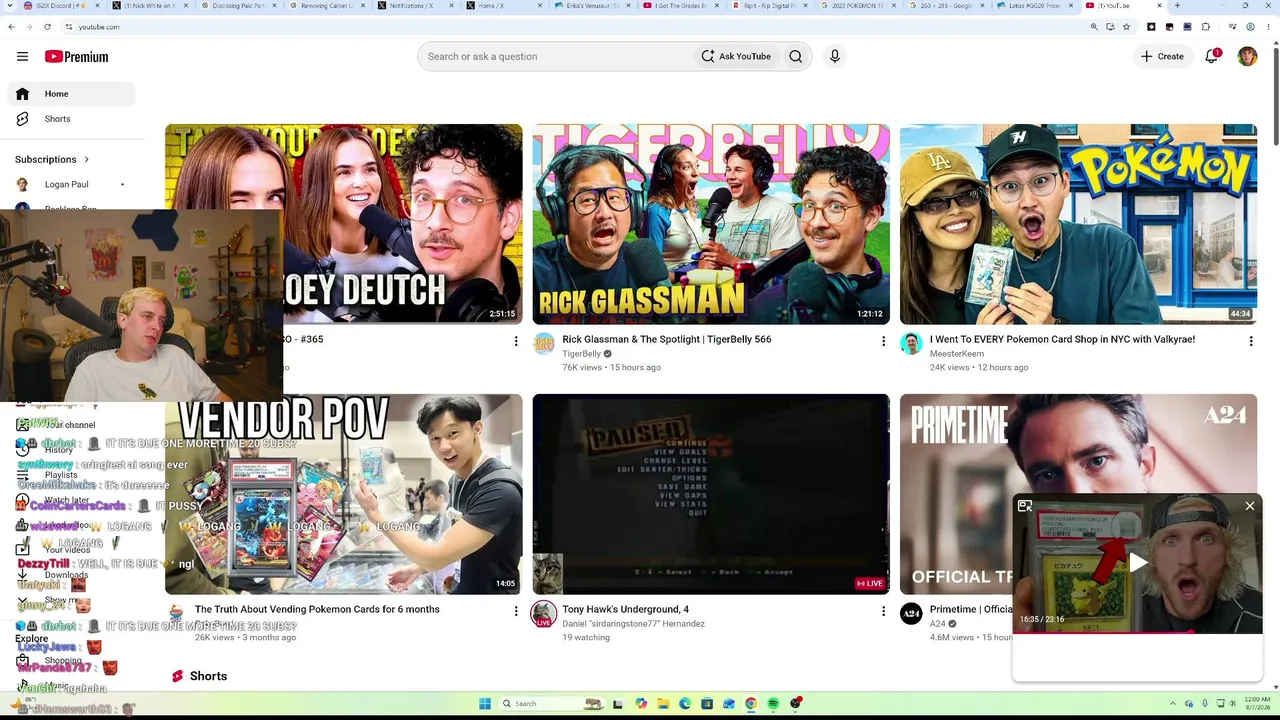The height and width of the screenshot is (720, 1280).
Task: Open TigerBelly channel name link
Action: (x=582, y=354)
